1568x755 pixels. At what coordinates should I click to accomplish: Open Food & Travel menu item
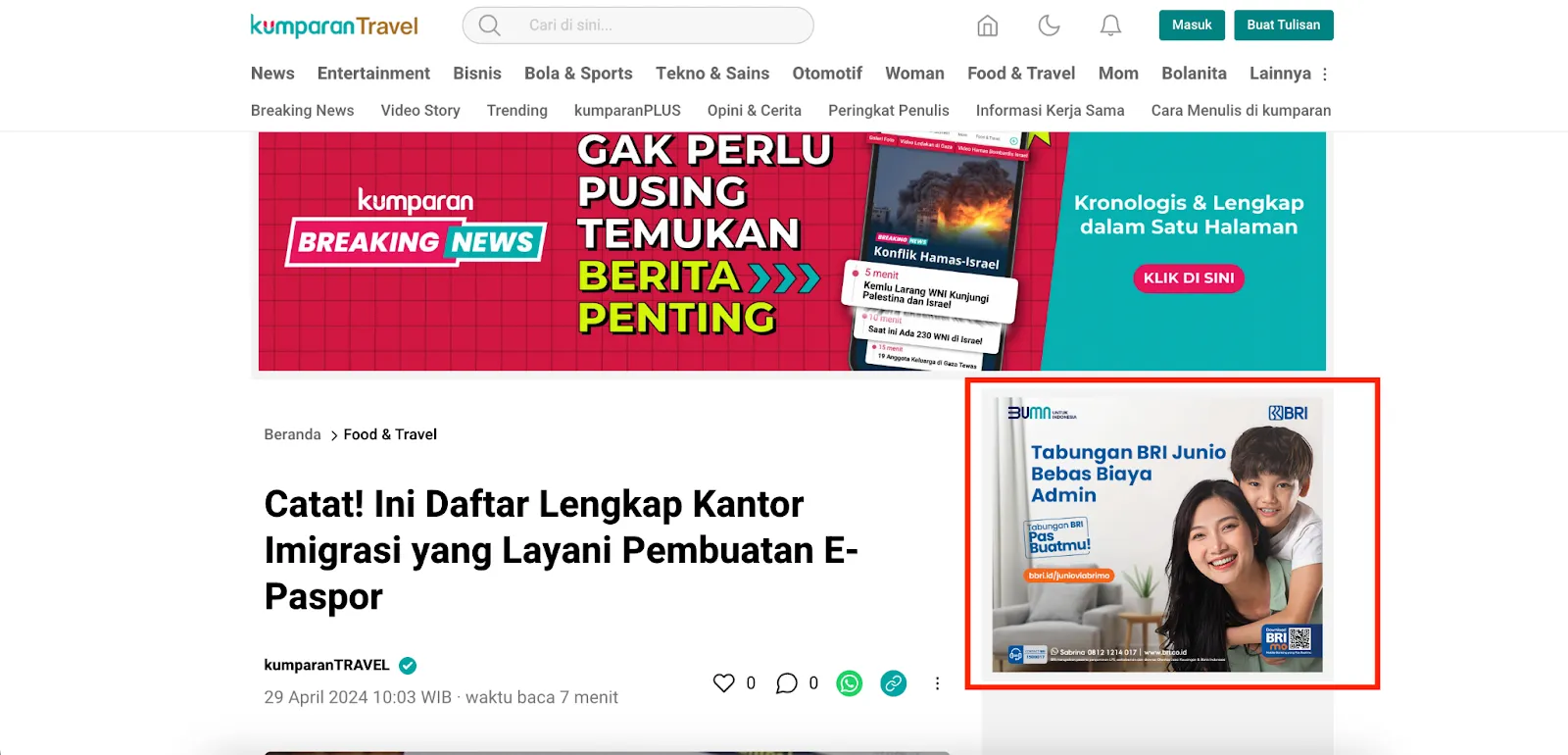[1021, 74]
